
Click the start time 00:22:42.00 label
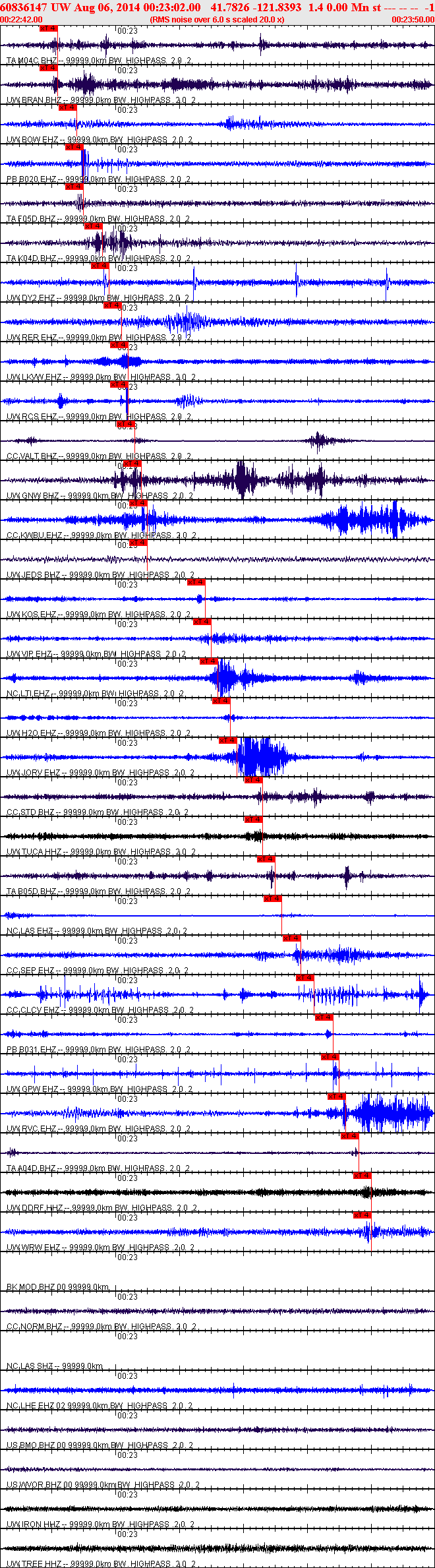21,20
